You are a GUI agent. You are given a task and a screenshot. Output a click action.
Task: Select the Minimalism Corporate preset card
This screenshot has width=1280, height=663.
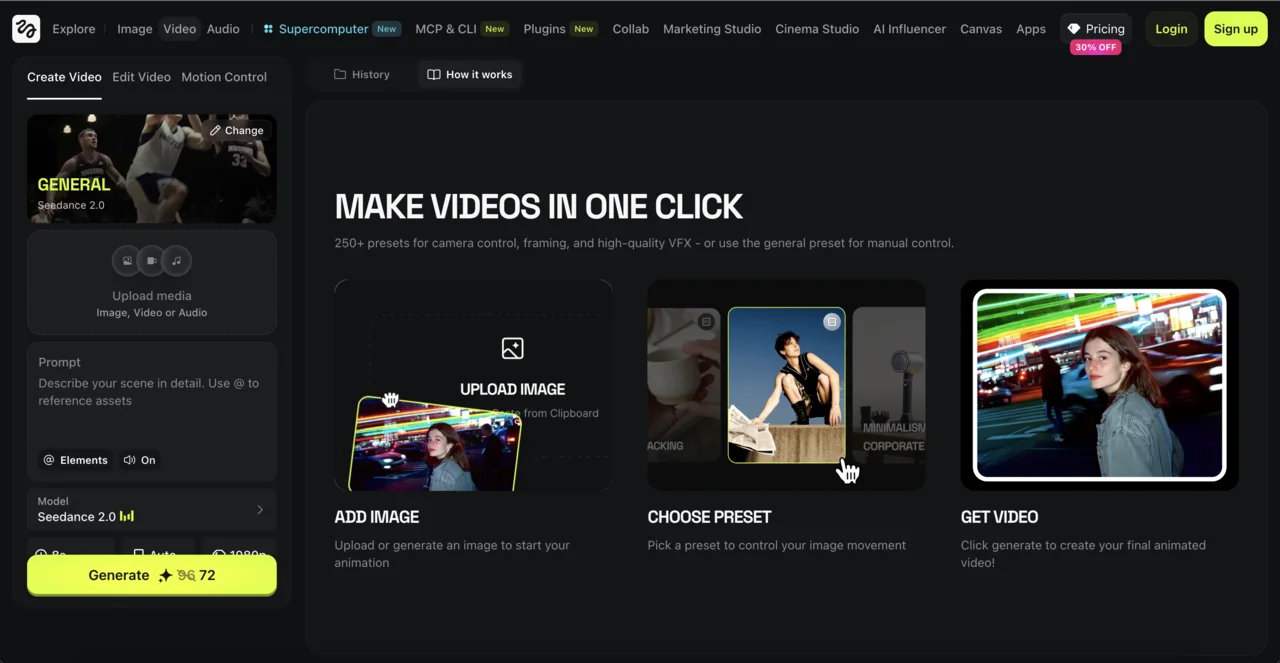coord(889,385)
